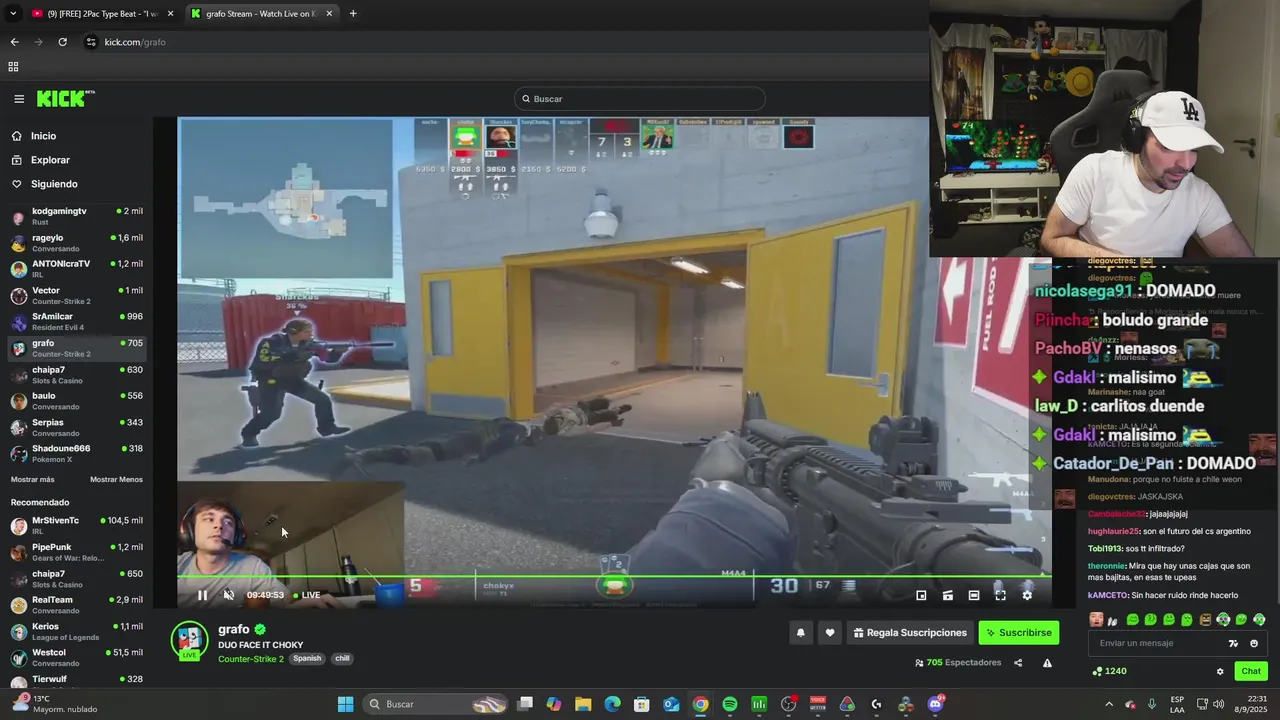Share the stream via share icon
This screenshot has width=1280, height=720.
pyautogui.click(x=1018, y=663)
